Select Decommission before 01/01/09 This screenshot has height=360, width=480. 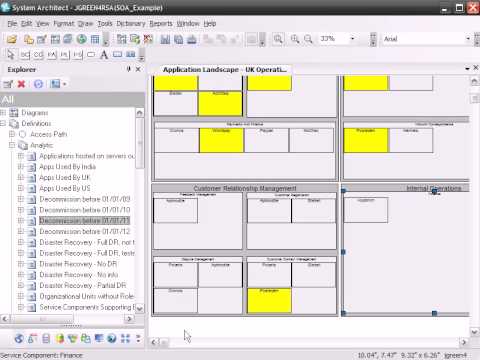(85, 199)
